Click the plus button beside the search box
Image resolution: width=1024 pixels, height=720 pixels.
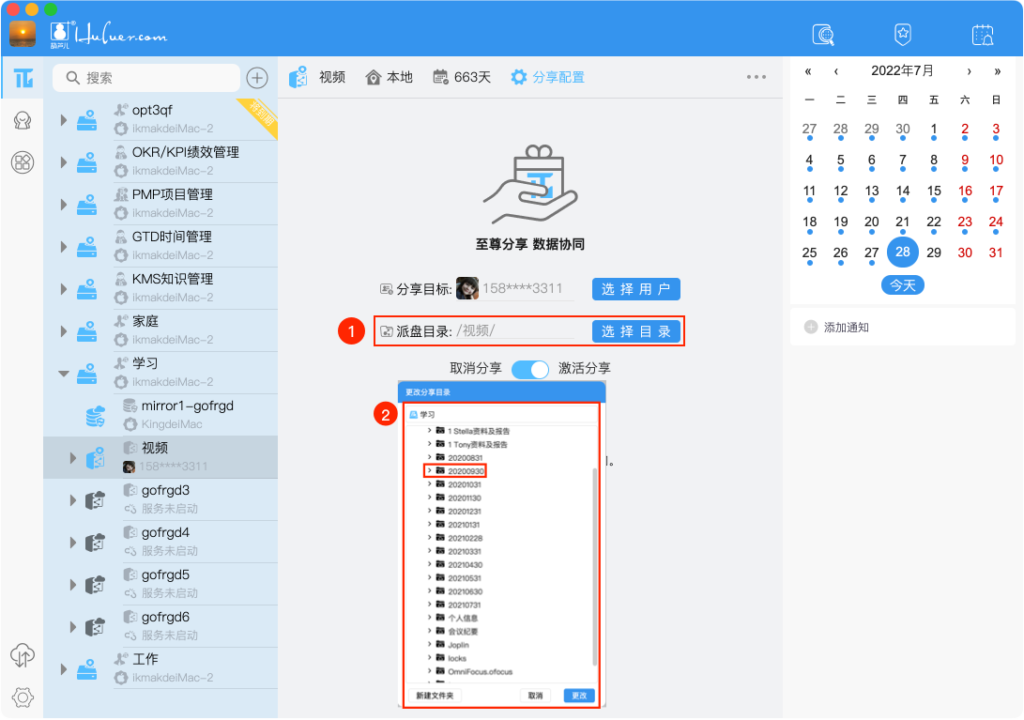tap(257, 78)
